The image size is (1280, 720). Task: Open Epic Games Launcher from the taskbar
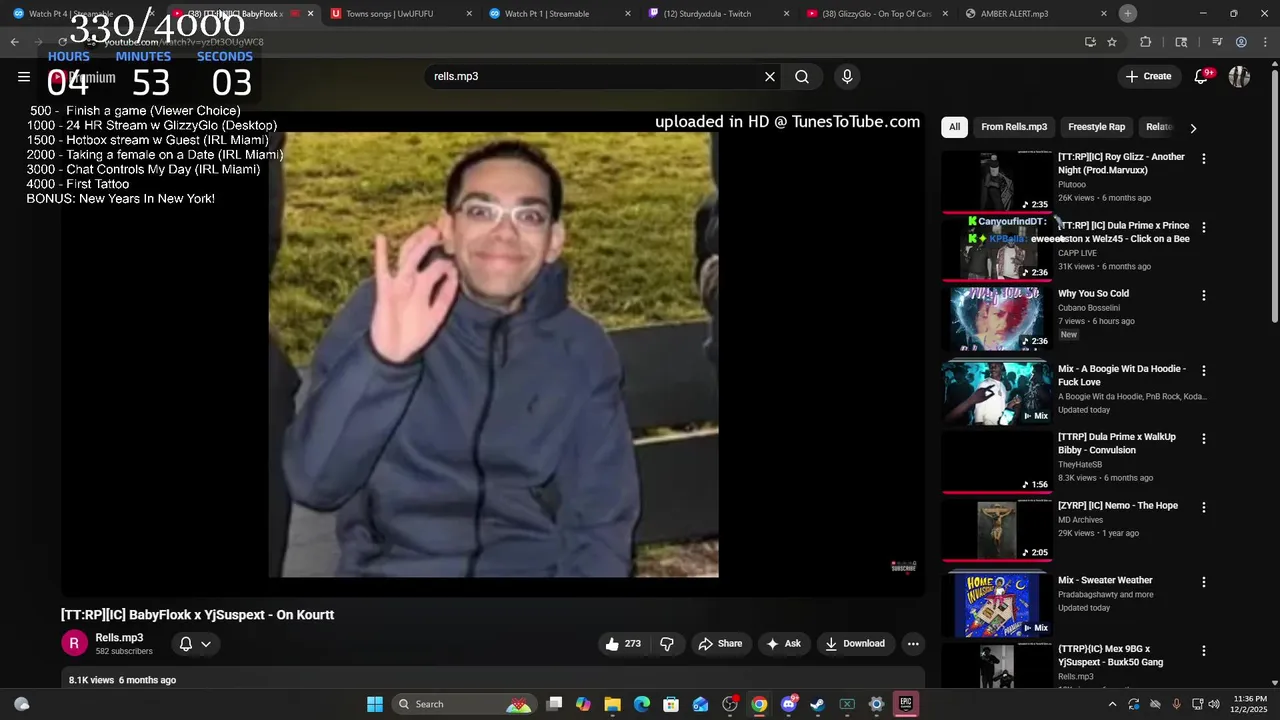905,704
